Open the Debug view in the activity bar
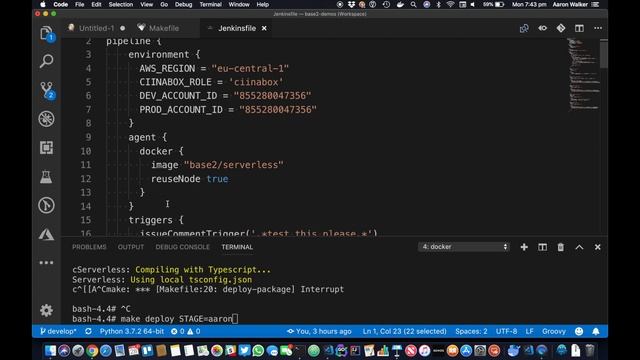 coord(47,119)
